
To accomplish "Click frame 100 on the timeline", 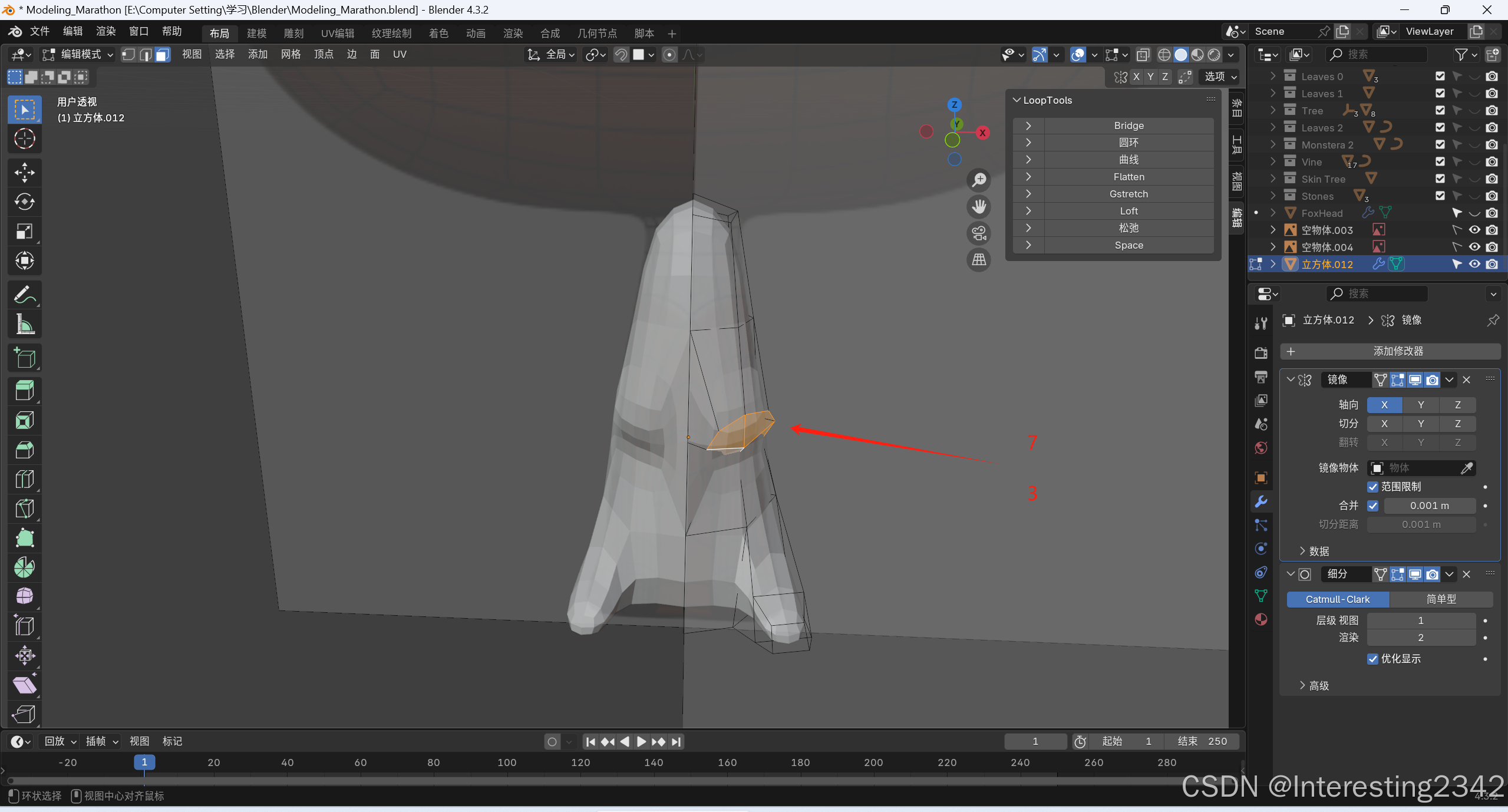I will tap(507, 763).
